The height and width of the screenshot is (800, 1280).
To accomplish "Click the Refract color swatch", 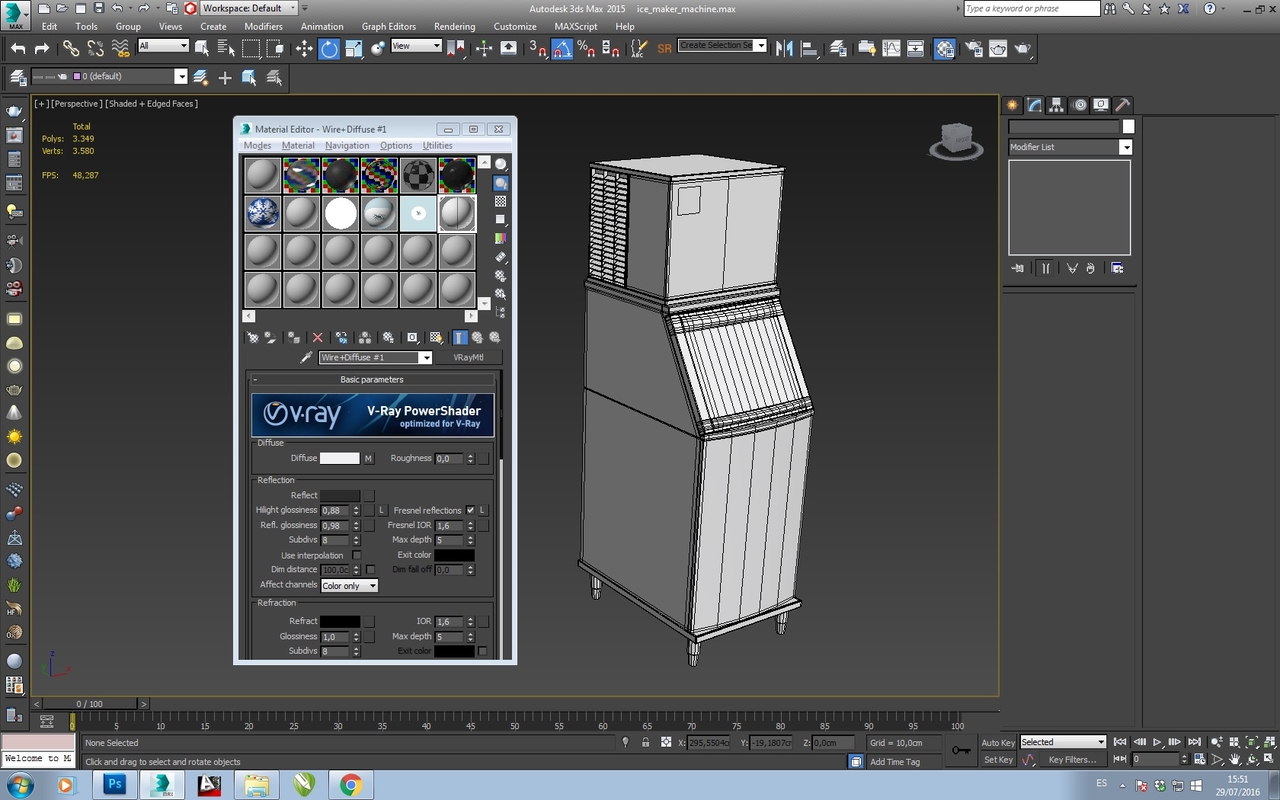I will 339,621.
